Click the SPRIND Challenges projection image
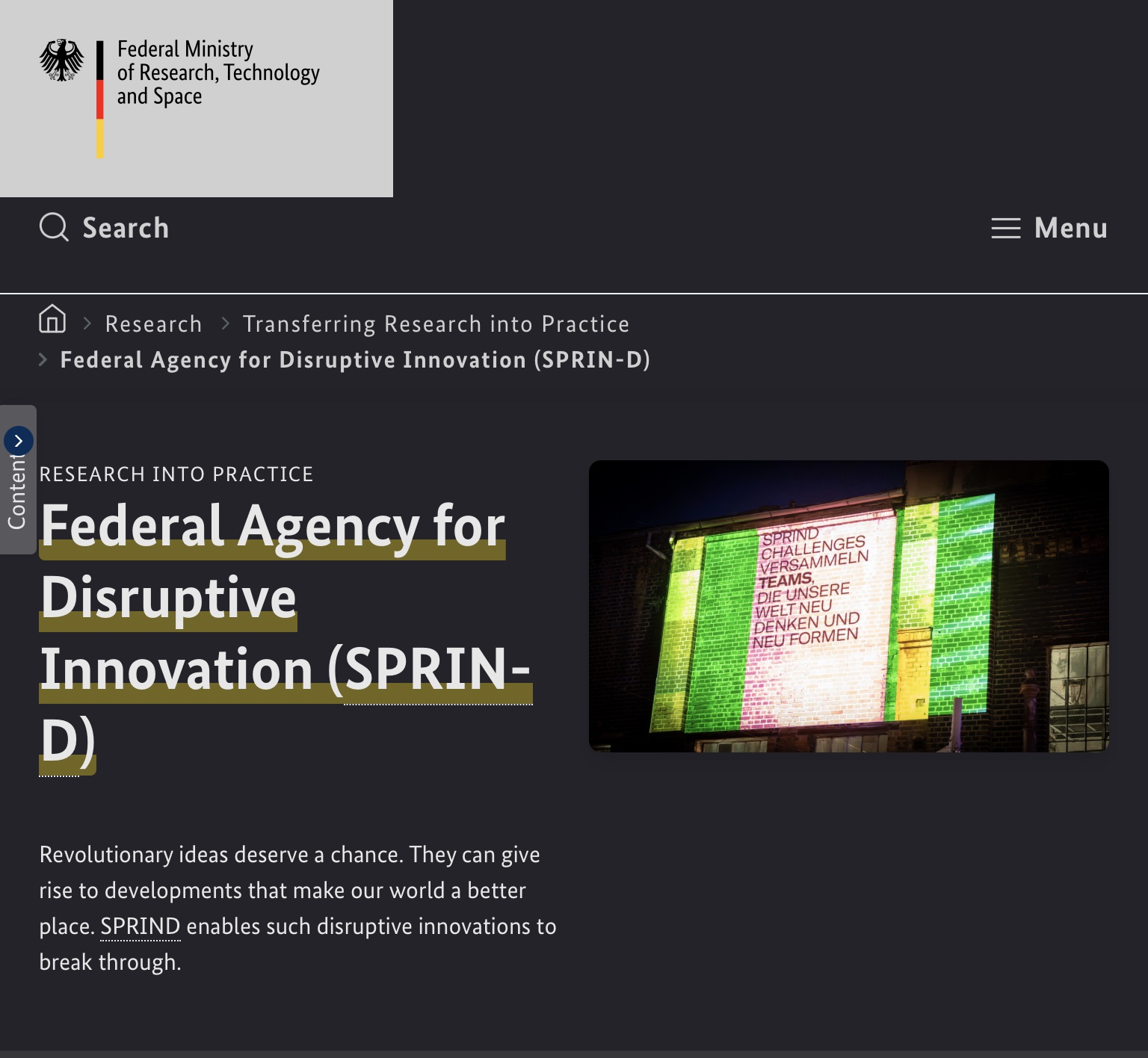1148x1058 pixels. pyautogui.click(x=848, y=606)
